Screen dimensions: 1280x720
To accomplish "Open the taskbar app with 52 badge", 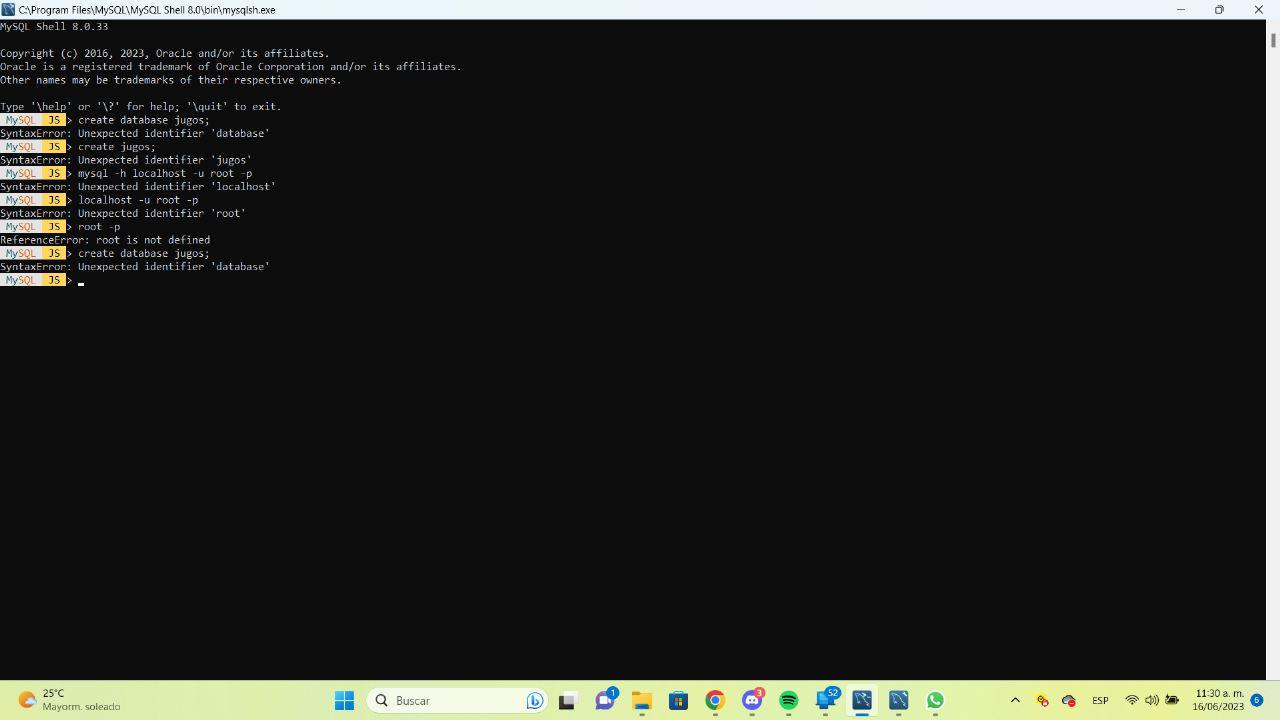I will [826, 700].
